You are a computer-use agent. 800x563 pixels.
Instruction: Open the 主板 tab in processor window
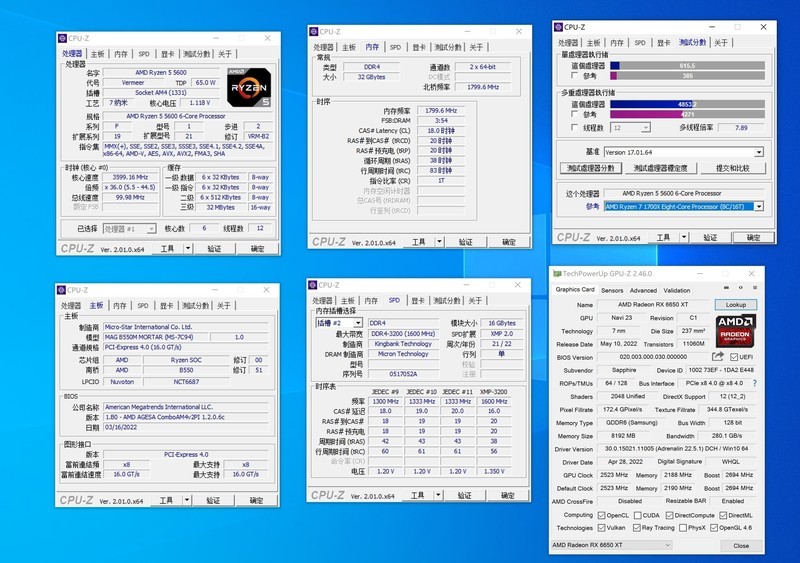[x=97, y=53]
